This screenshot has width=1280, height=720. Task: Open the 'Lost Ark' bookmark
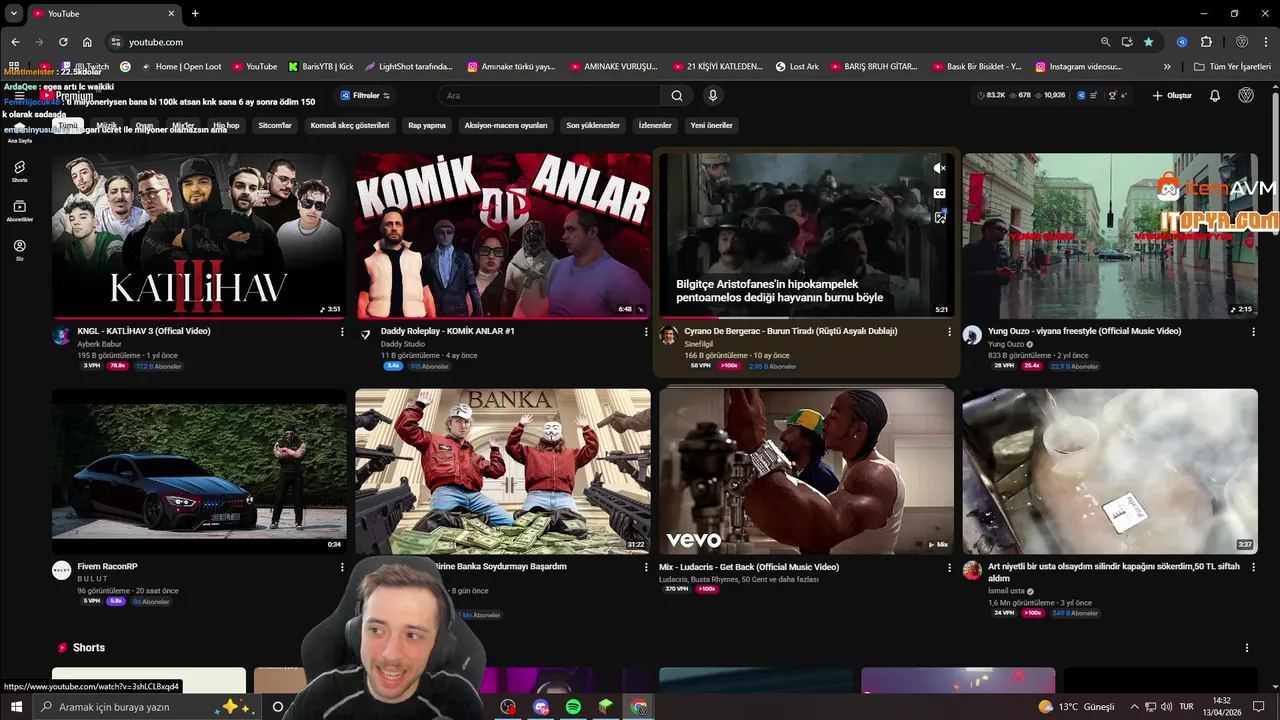point(797,67)
